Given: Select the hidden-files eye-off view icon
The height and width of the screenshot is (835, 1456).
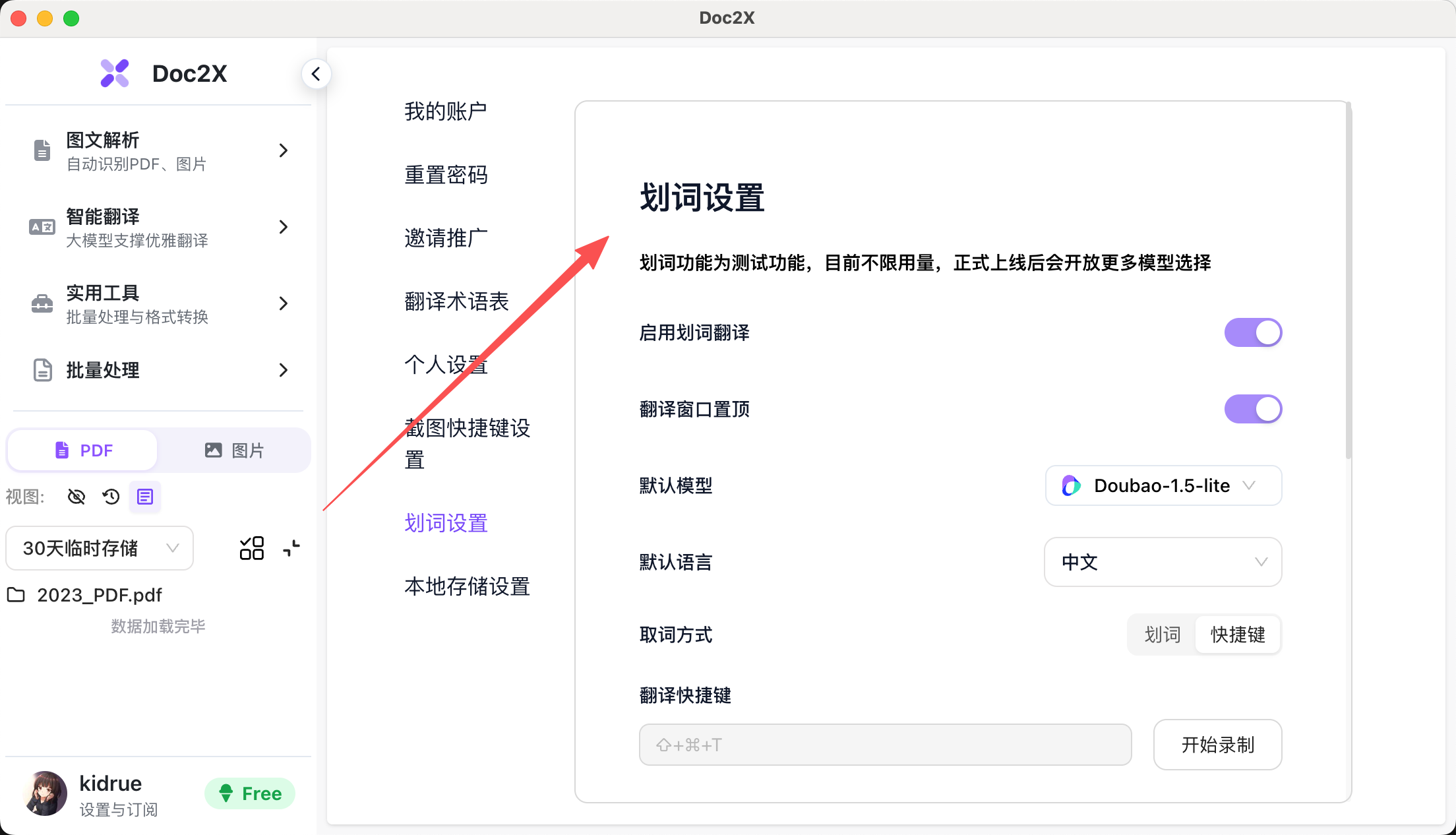Looking at the screenshot, I should (76, 497).
